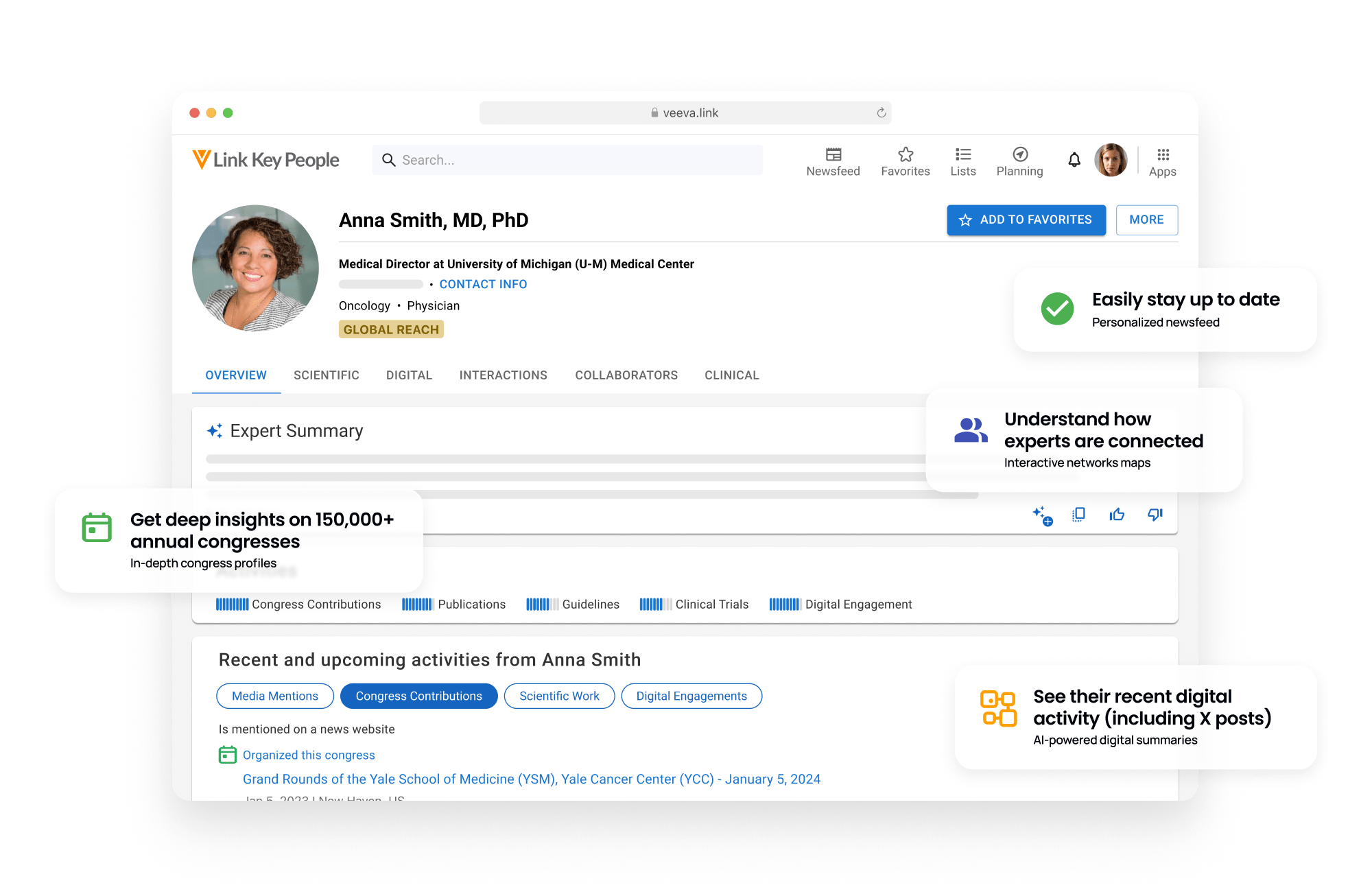1372x892 pixels.
Task: Reload page in the address bar
Action: coord(881,113)
